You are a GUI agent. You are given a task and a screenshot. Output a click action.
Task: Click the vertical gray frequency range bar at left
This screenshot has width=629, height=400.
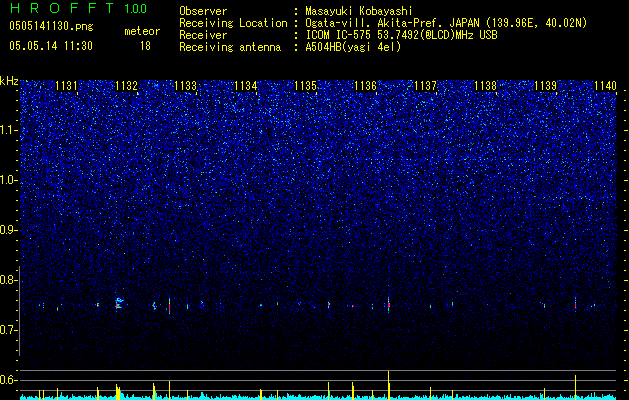click(20, 310)
